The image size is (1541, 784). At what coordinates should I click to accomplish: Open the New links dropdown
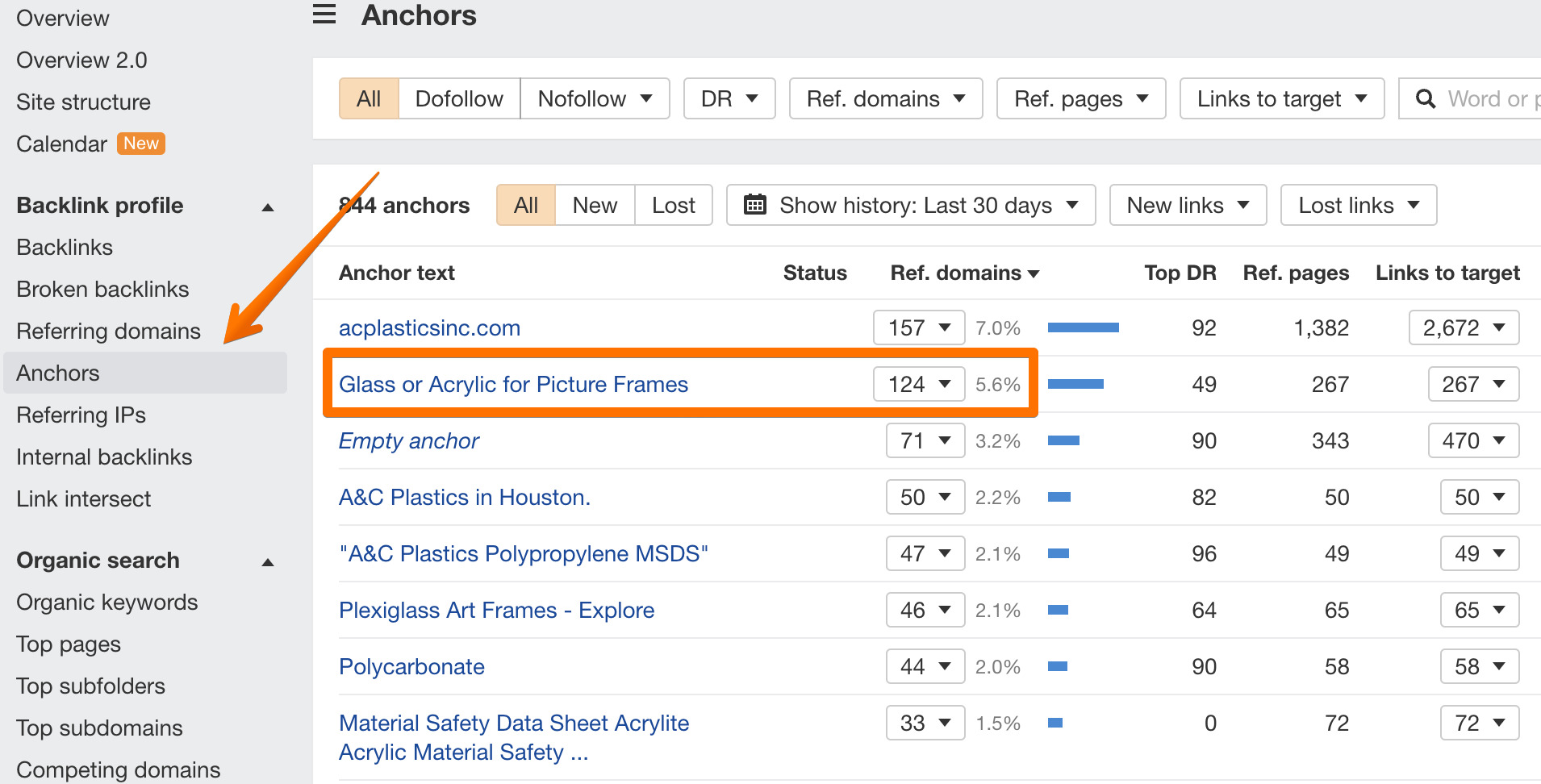pos(1187,205)
